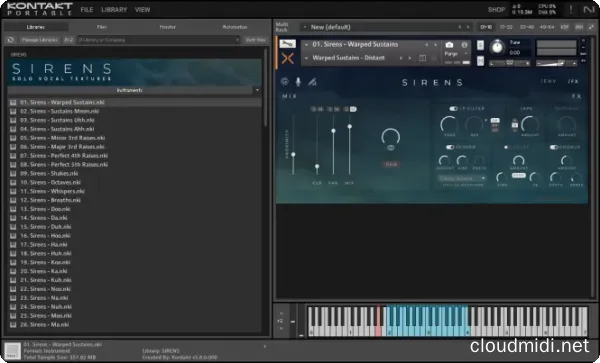
Task: Select 02. Sirens - Sustains Mmm.nki
Action: [134, 111]
